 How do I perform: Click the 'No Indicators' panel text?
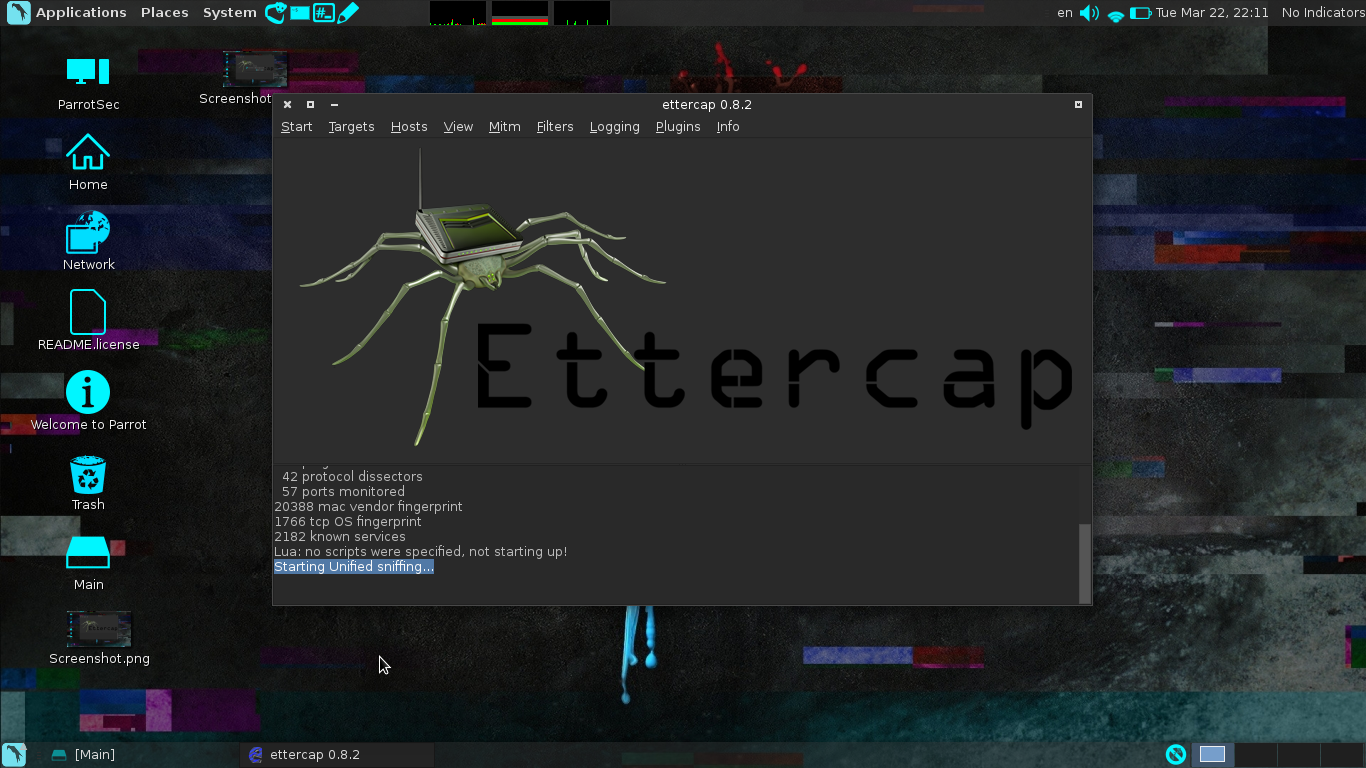click(x=1323, y=13)
